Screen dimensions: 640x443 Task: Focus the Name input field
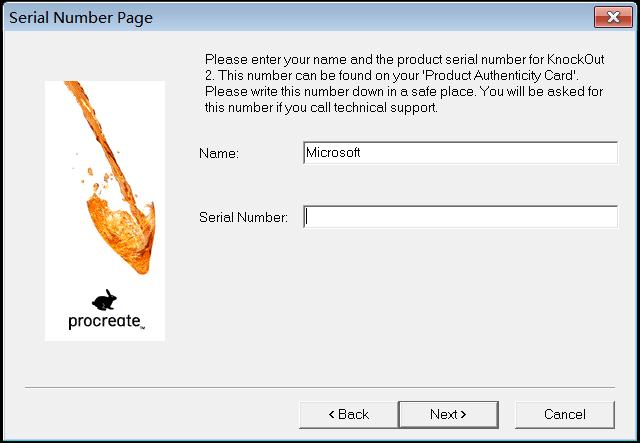tap(460, 153)
